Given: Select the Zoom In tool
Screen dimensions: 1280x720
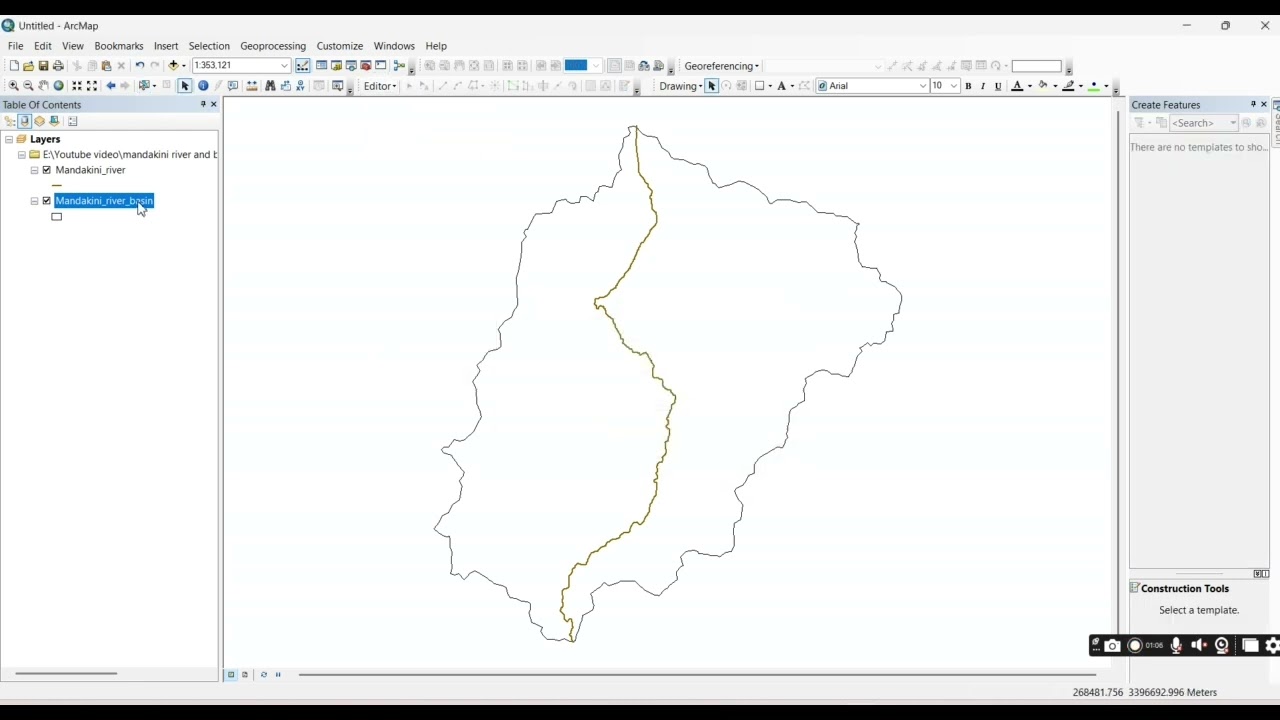Looking at the screenshot, I should tap(14, 86).
